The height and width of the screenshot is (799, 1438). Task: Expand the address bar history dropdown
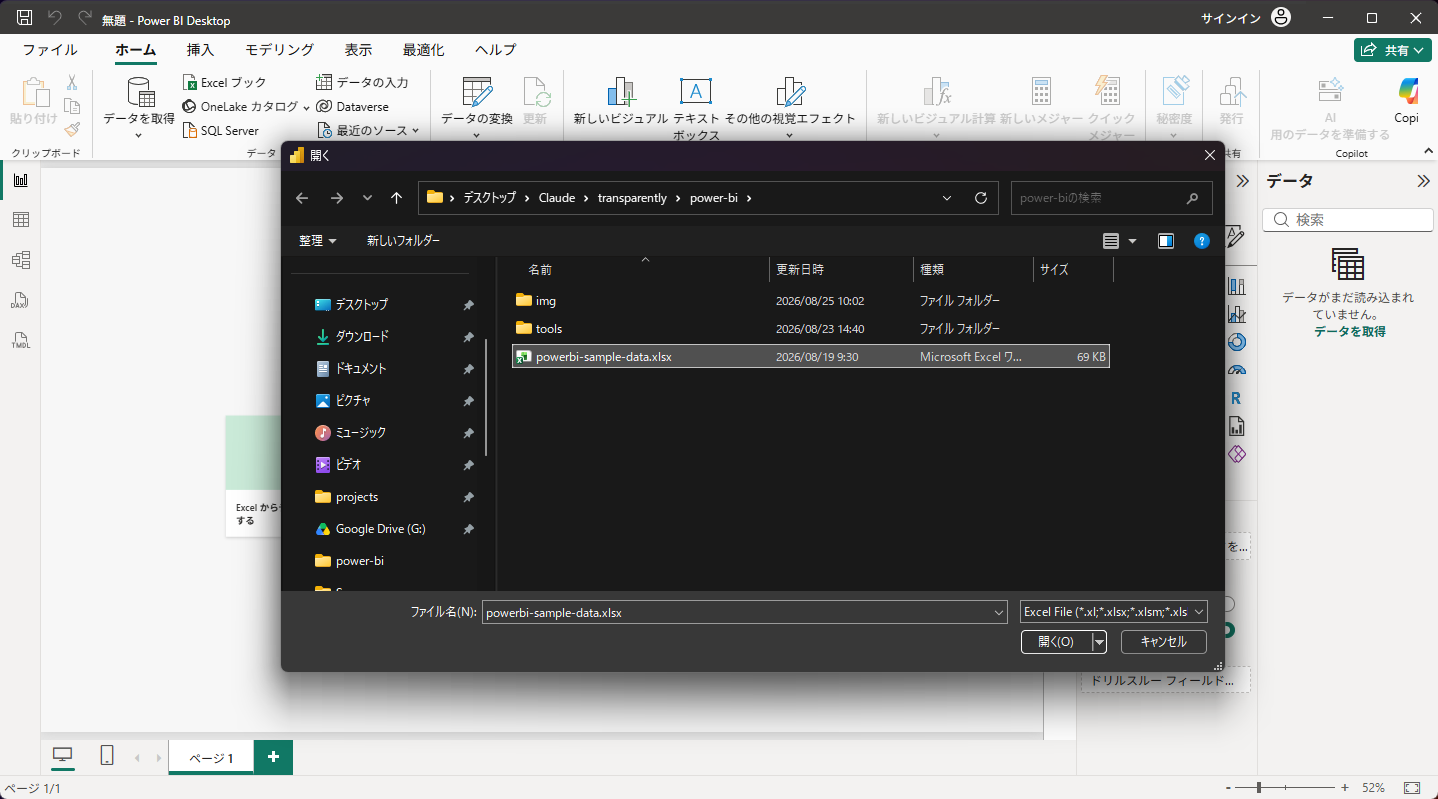[947, 198]
